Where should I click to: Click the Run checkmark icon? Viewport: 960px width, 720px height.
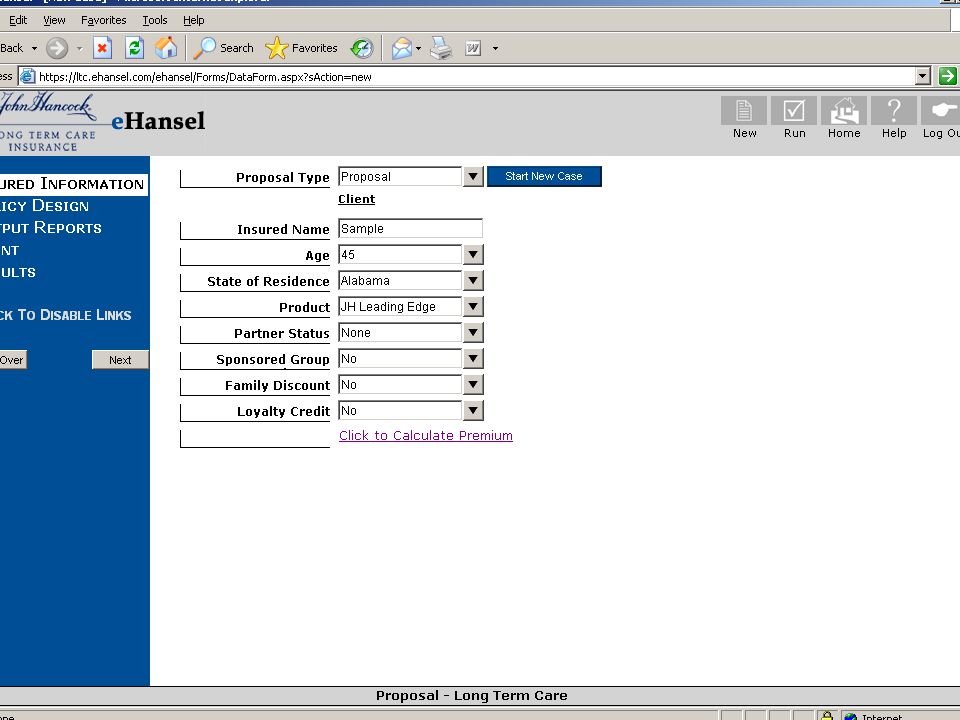(794, 111)
